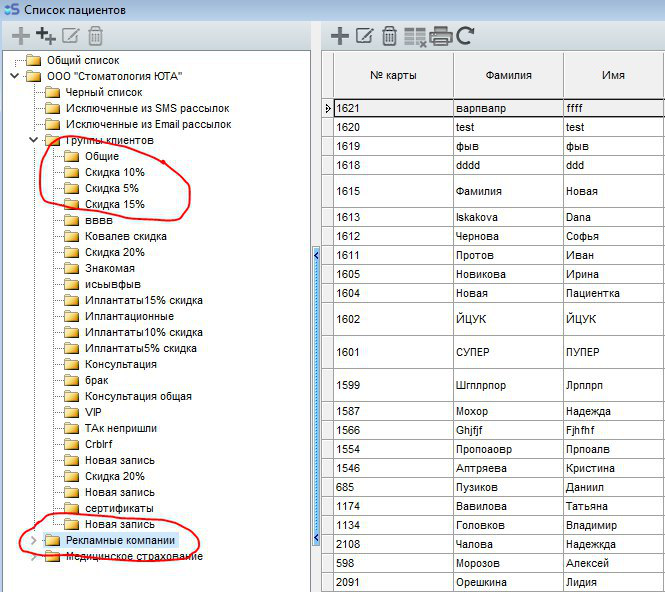Click the № карты column header
Image resolution: width=665 pixels, height=592 pixels.
(393, 75)
